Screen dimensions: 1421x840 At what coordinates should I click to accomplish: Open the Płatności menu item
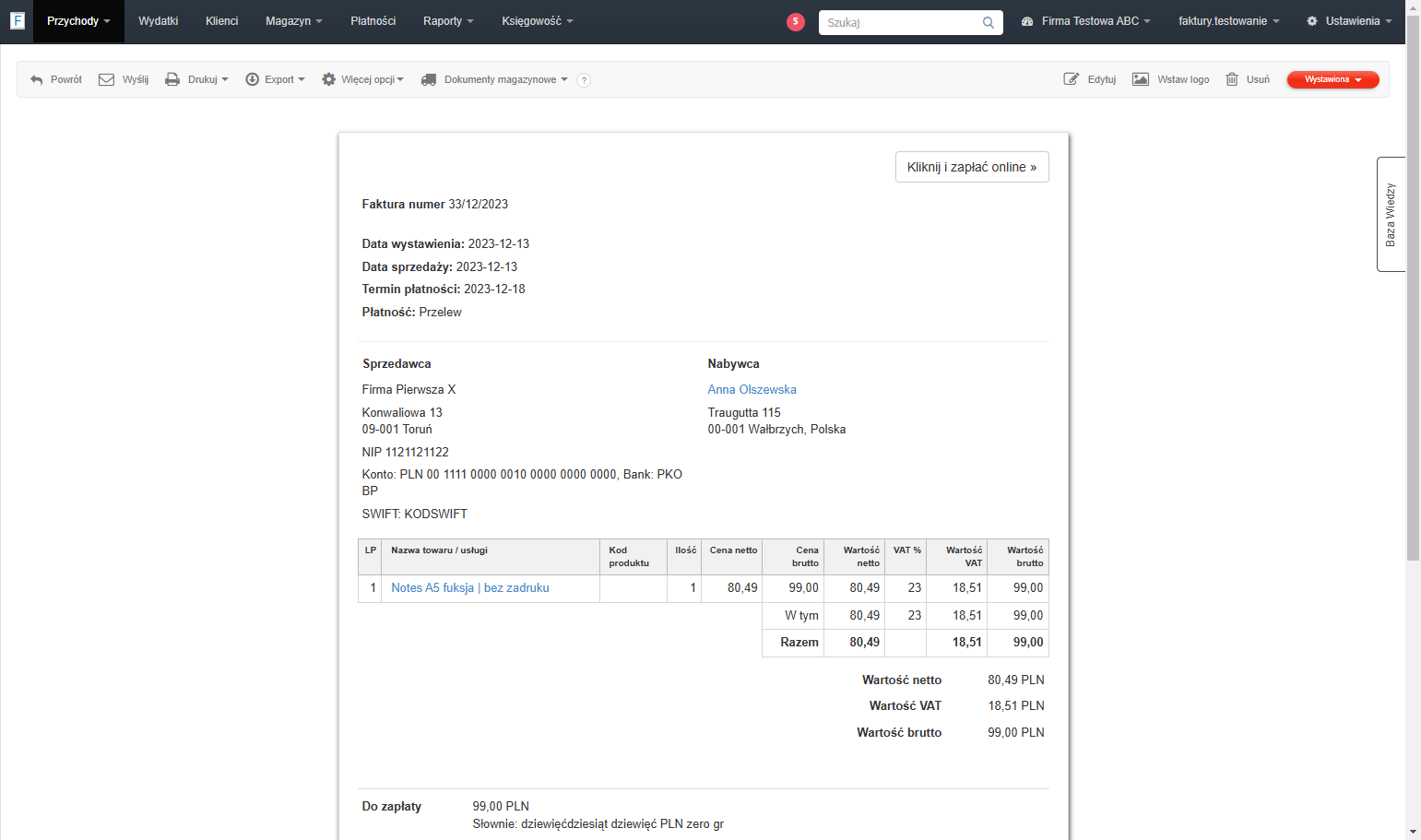(x=373, y=21)
